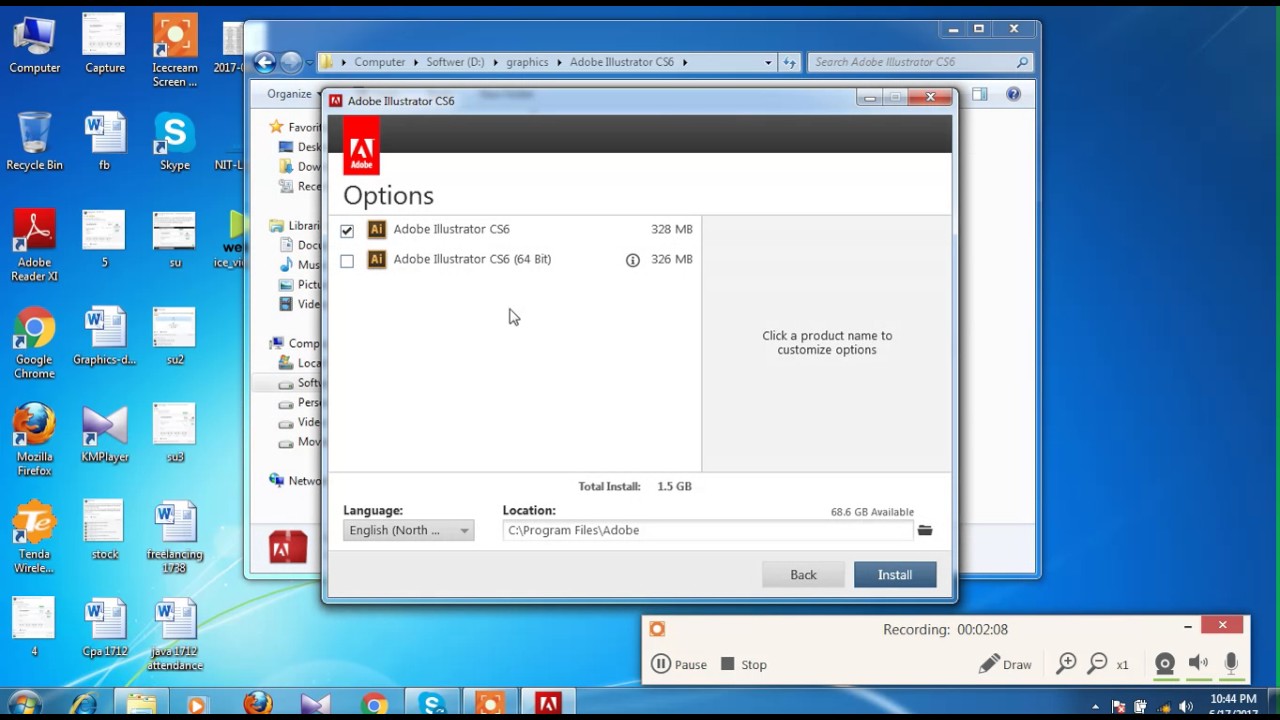Open the Recycle Bin desktop icon
The image size is (1280, 720).
(34, 141)
